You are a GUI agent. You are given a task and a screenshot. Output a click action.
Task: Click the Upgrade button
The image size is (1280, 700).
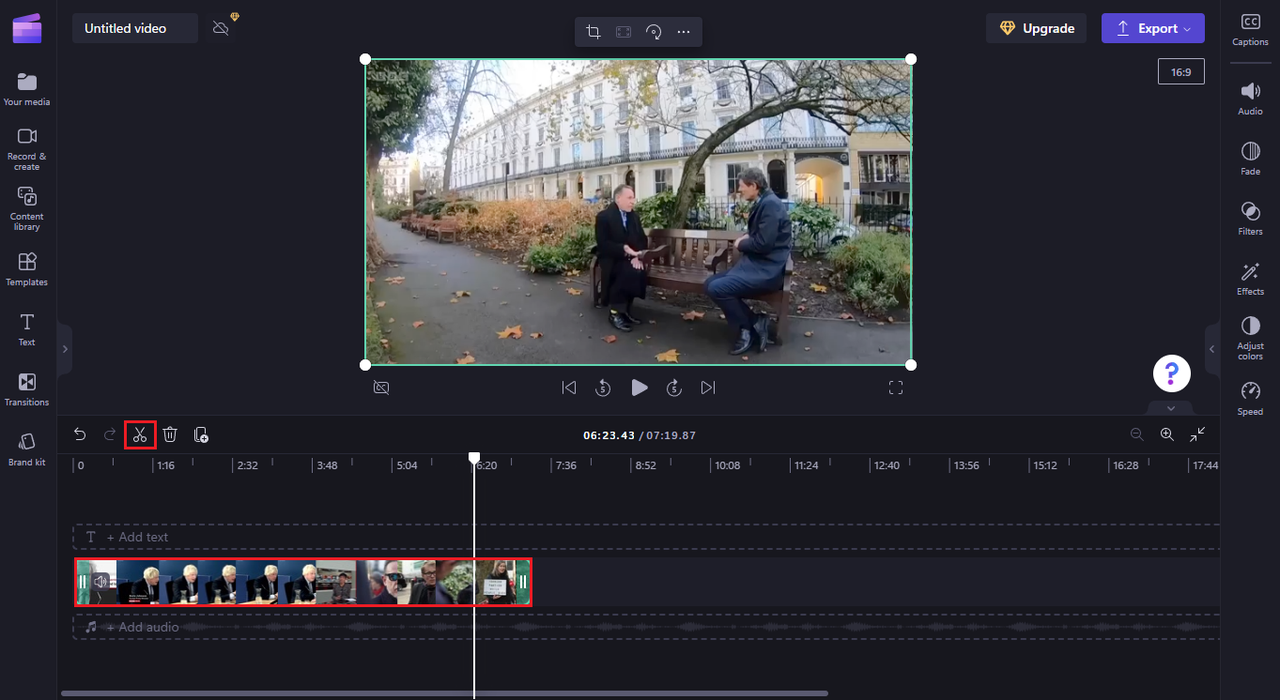pyautogui.click(x=1036, y=28)
